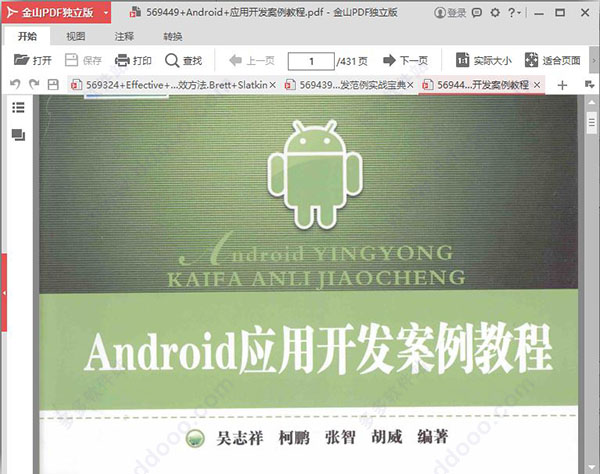This screenshot has width=600, height=474.
Task: Open the outline bookmarks panel icon
Action: [x=18, y=108]
